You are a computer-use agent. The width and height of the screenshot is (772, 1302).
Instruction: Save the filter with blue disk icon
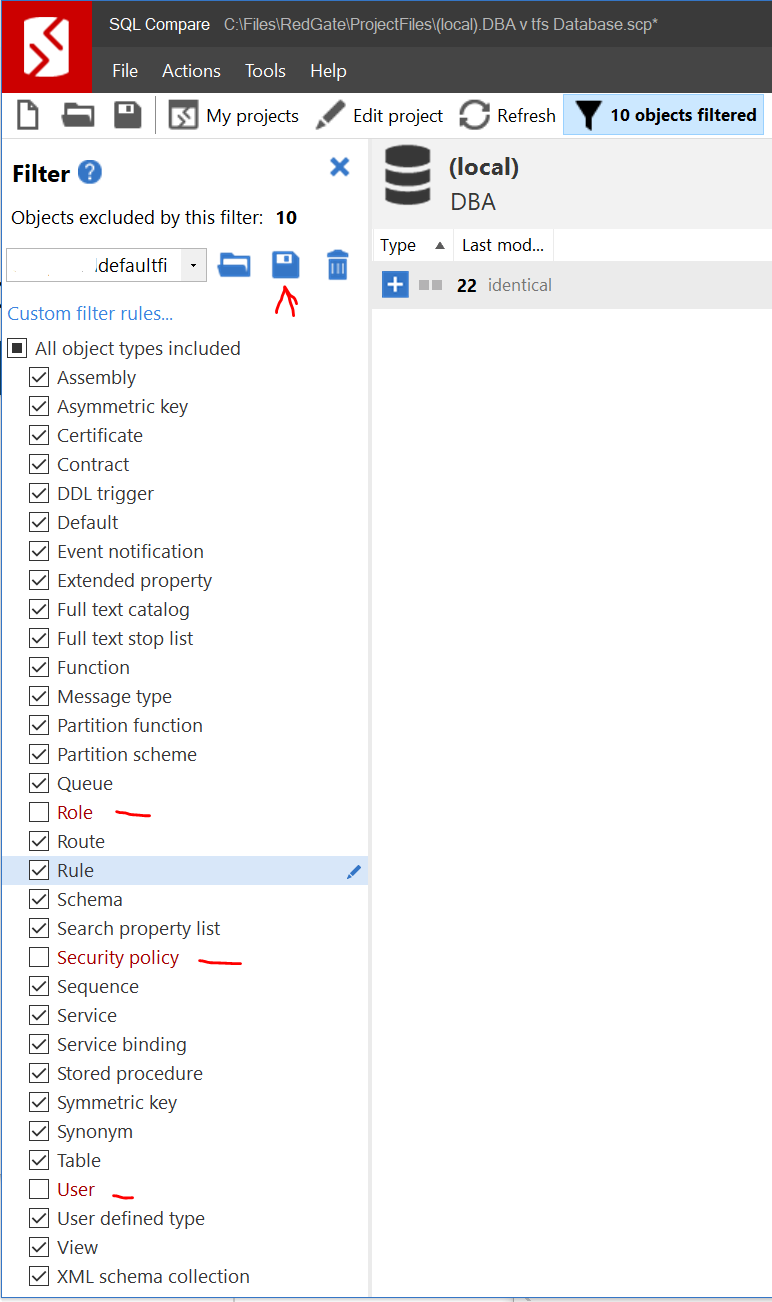tap(286, 265)
